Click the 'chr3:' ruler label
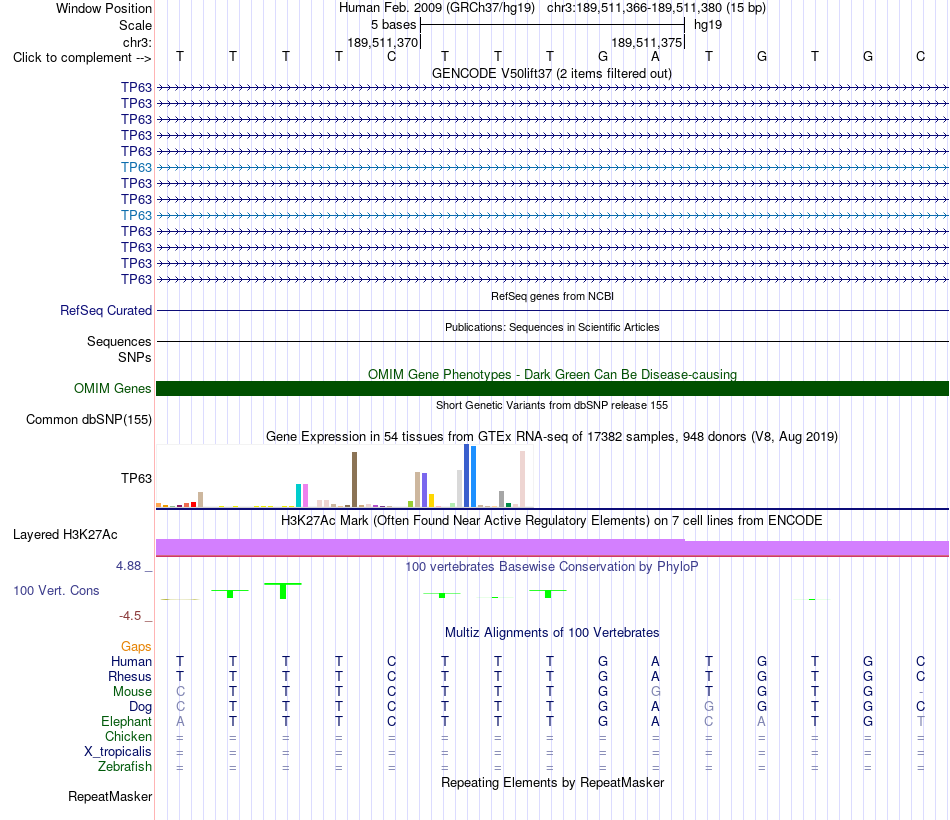The height and width of the screenshot is (820, 950). tap(137, 42)
